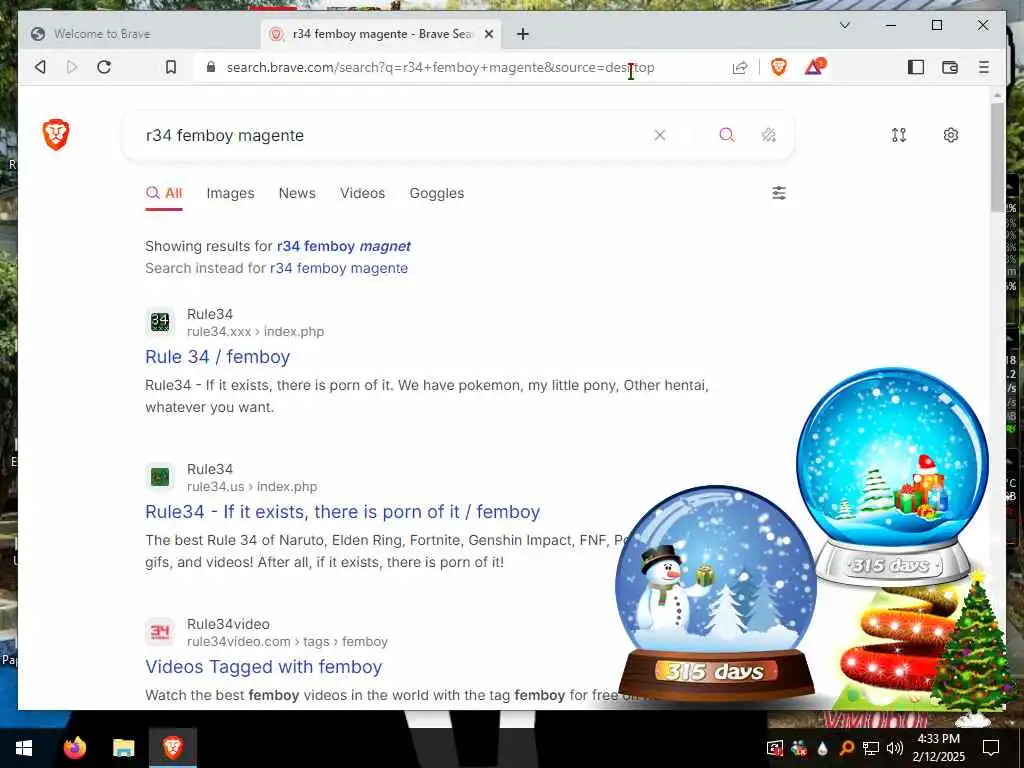The height and width of the screenshot is (768, 1024).
Task: Click the rule34.us site favicon
Action: coord(160,477)
